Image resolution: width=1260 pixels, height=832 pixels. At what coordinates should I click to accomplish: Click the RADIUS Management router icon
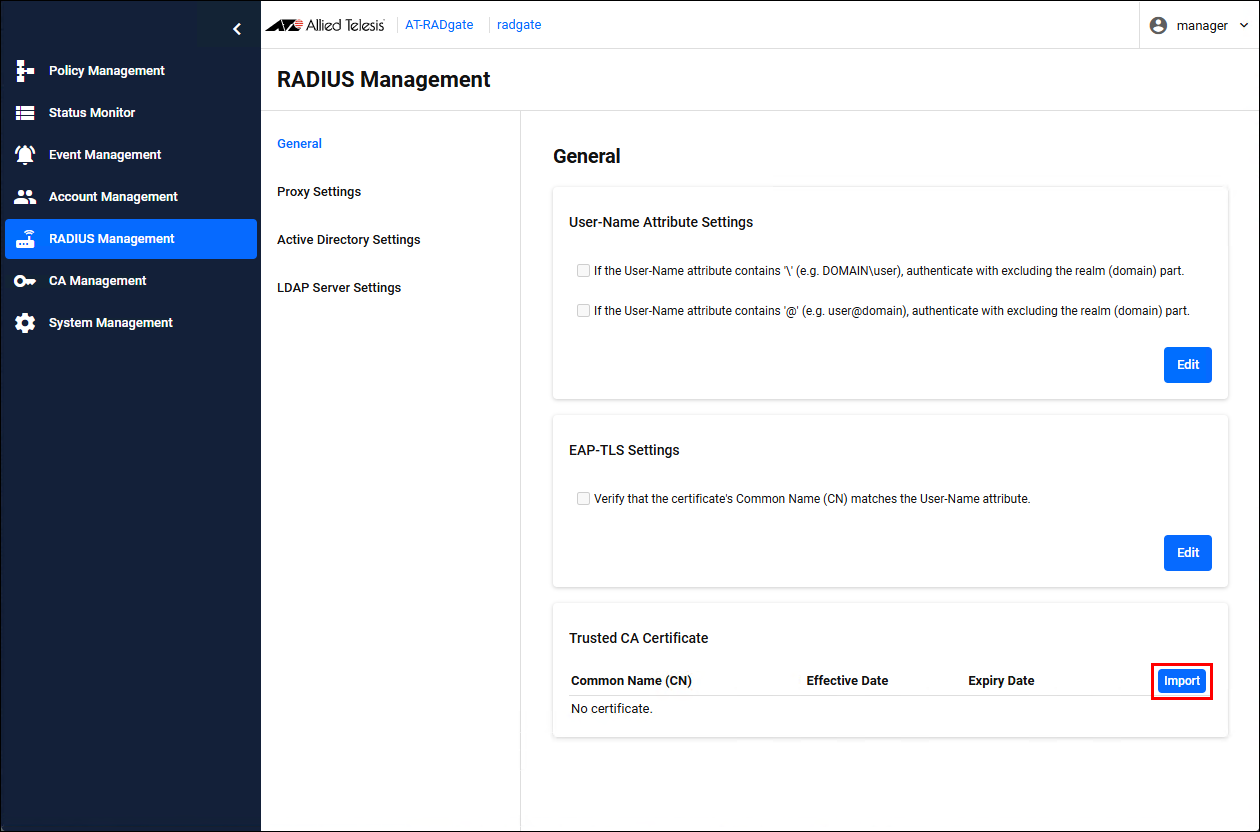[x=25, y=239]
